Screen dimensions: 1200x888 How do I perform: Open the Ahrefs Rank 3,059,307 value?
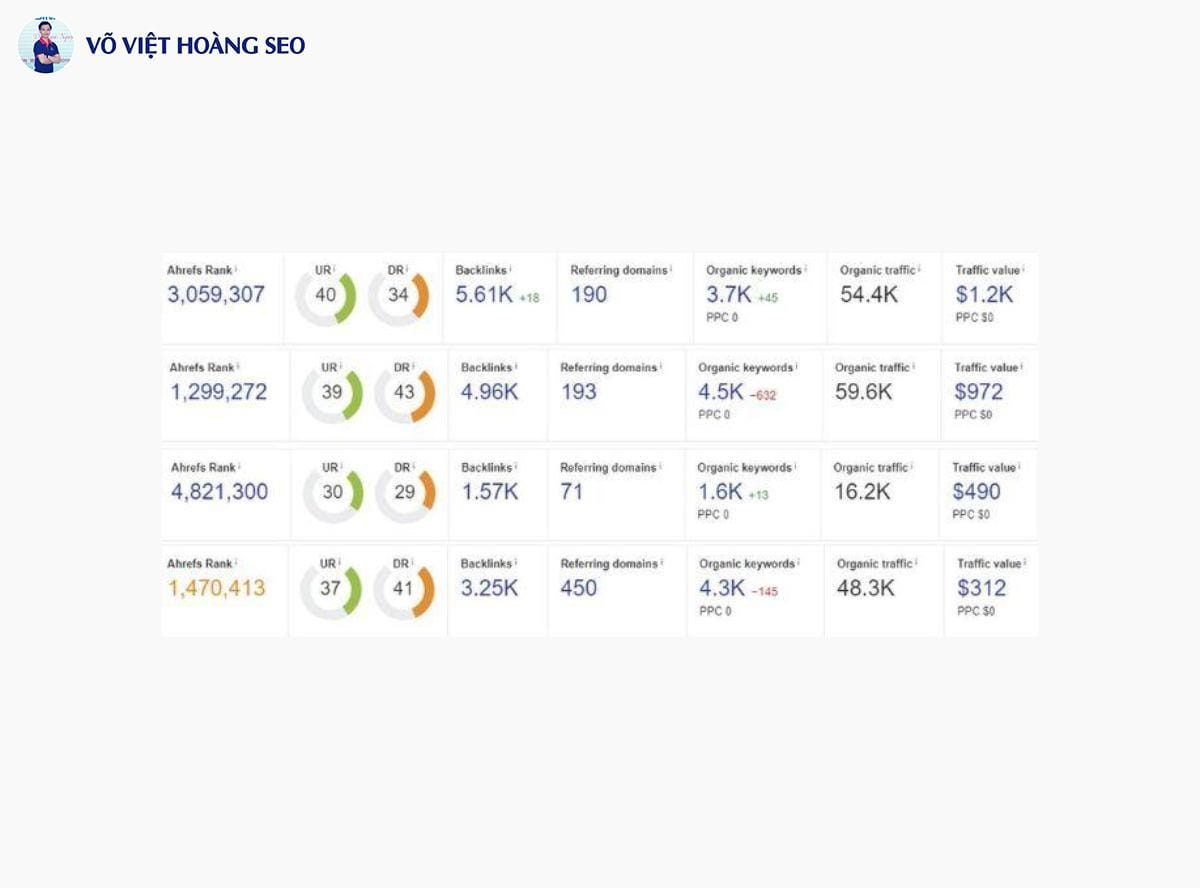pyautogui.click(x=216, y=295)
